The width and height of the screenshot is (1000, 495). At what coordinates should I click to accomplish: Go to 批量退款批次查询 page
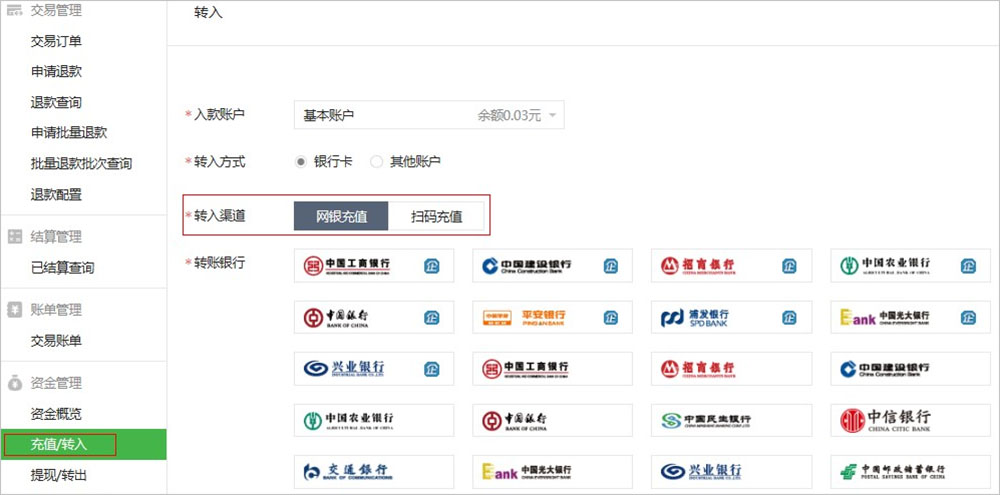(x=82, y=163)
